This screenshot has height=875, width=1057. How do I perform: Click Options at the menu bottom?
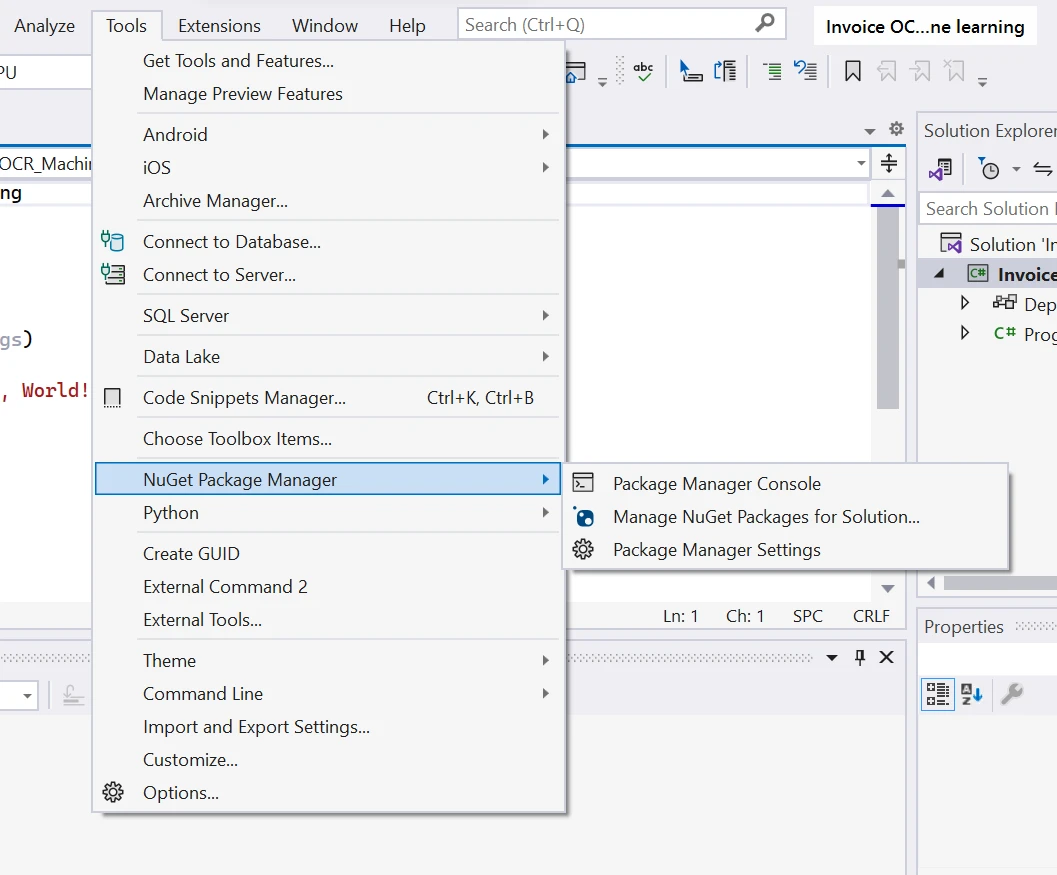180,793
